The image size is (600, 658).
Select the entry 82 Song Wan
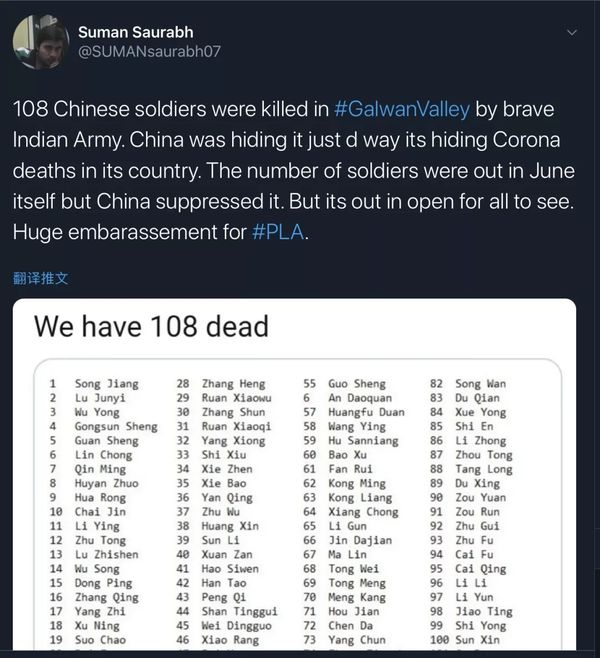tap(468, 384)
